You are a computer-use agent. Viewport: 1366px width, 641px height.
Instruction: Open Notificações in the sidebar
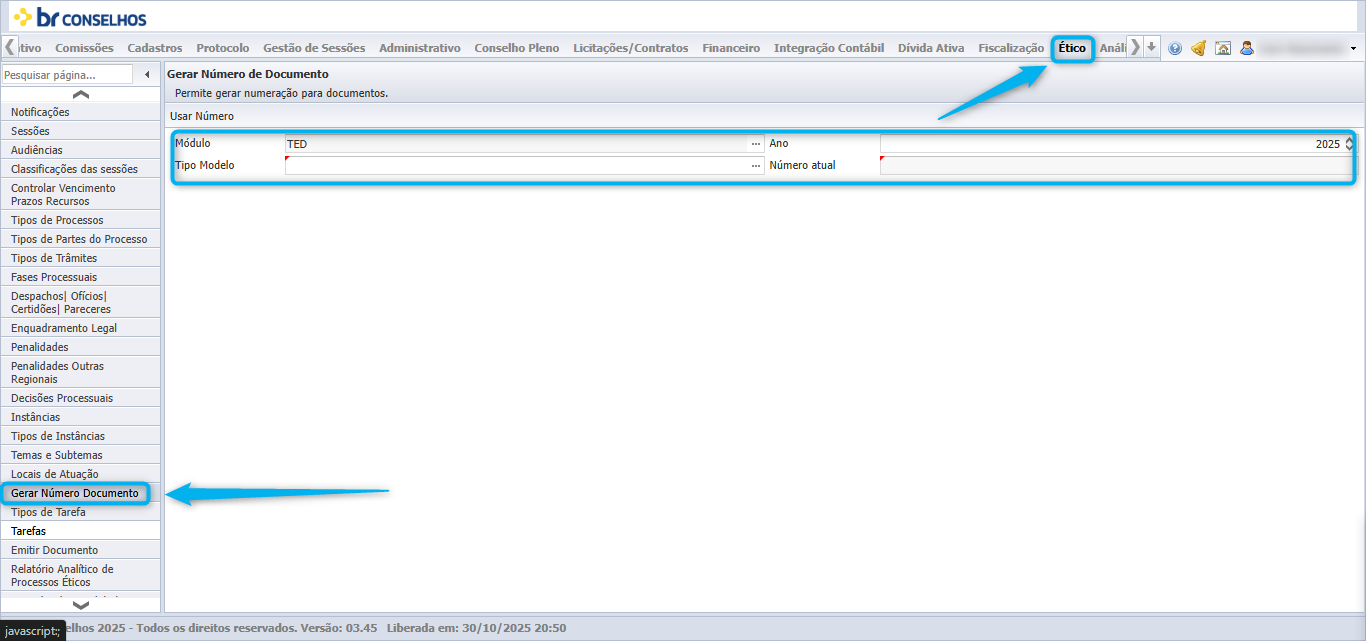(80, 112)
